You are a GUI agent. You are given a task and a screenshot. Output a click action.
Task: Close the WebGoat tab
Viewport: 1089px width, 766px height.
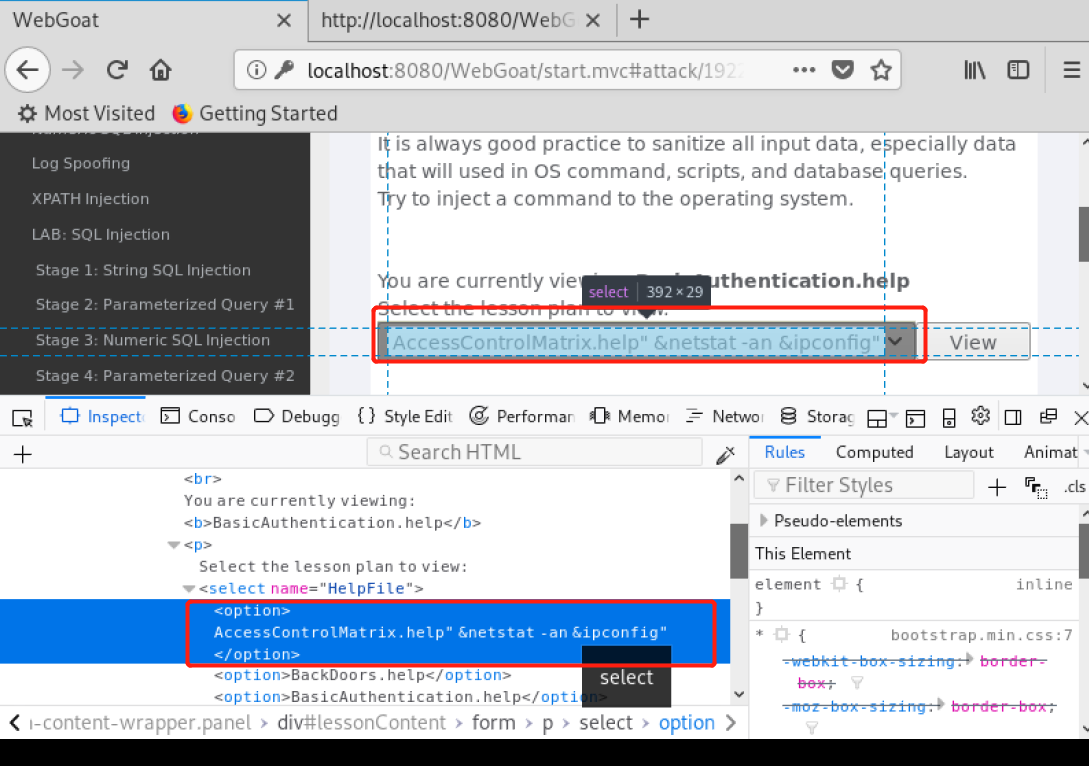[x=283, y=21]
